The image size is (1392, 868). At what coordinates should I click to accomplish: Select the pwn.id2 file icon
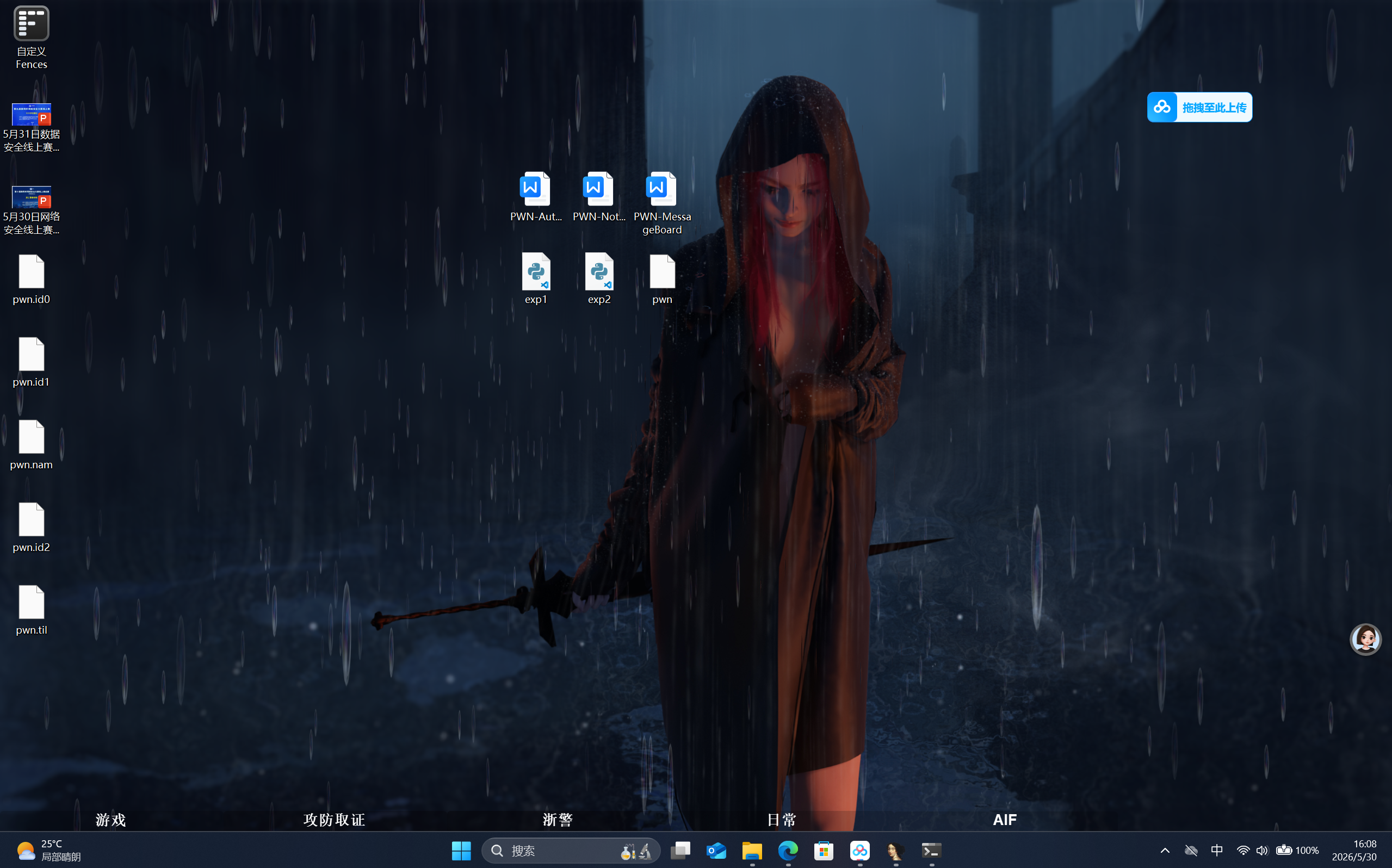pos(31,528)
